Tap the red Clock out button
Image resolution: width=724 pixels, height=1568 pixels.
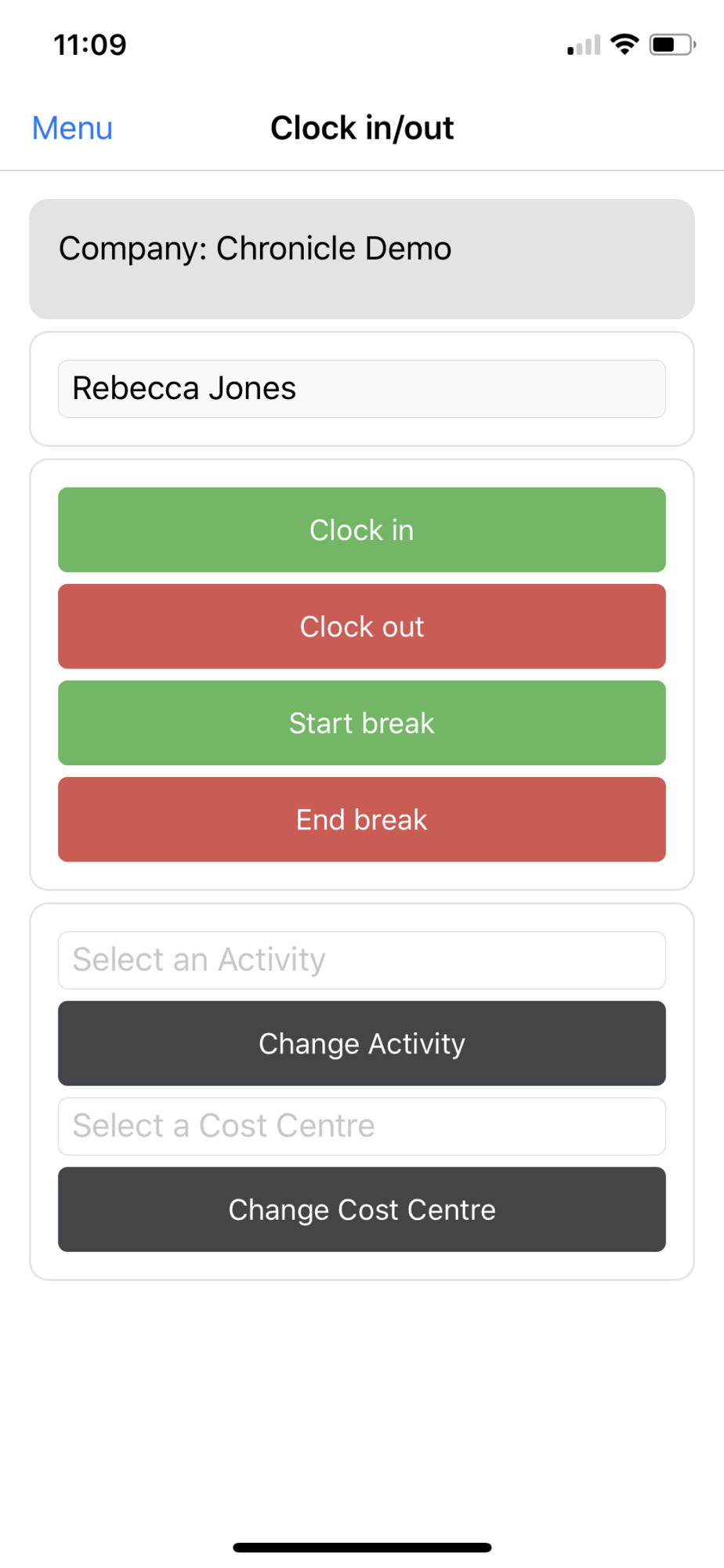362,626
